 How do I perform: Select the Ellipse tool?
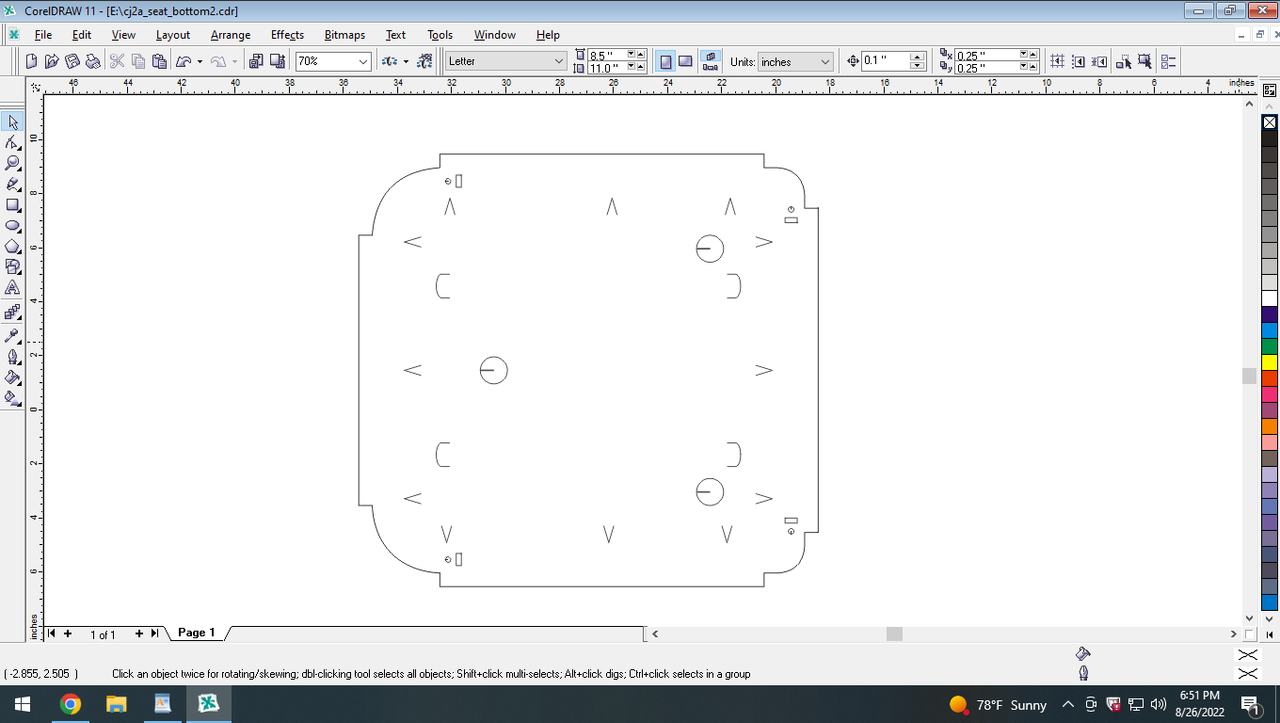pyautogui.click(x=13, y=225)
